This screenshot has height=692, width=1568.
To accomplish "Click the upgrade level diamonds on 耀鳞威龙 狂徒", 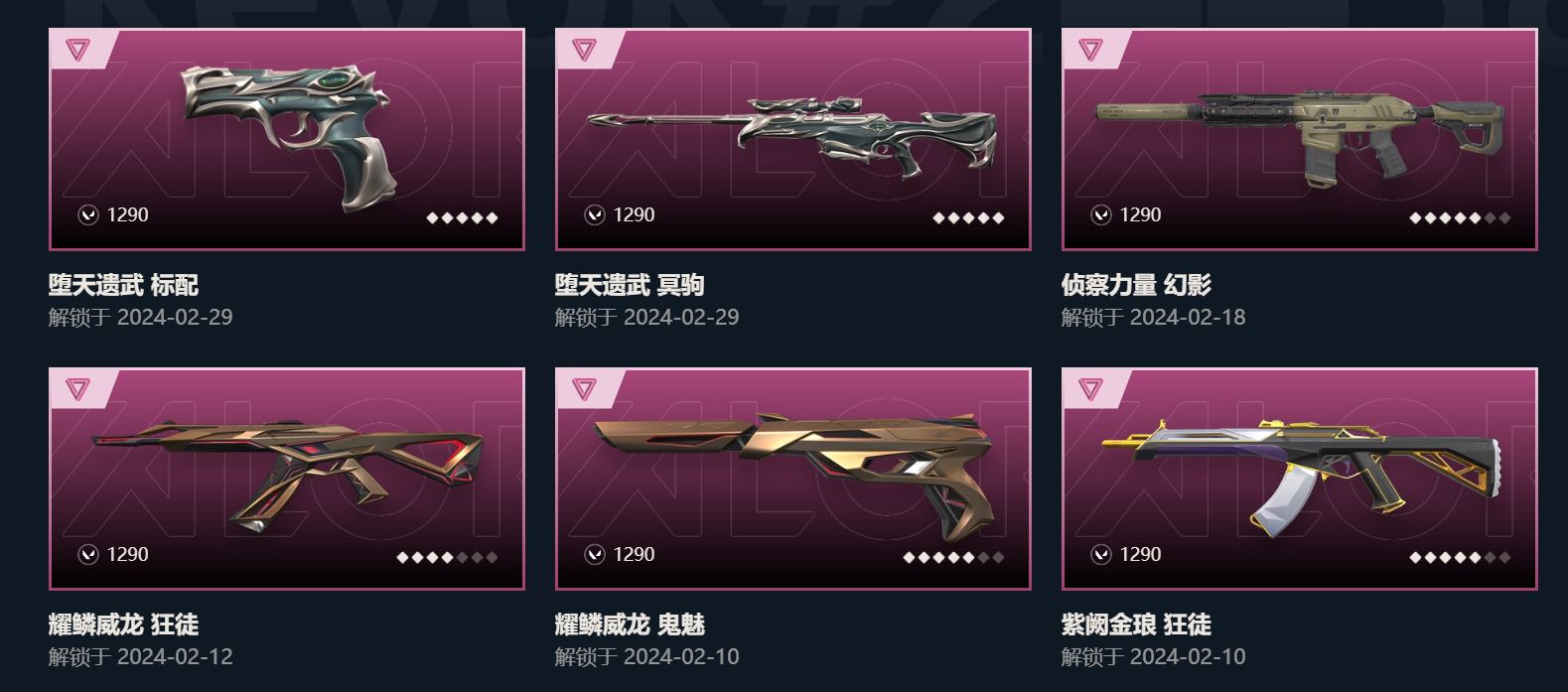I will (x=447, y=557).
